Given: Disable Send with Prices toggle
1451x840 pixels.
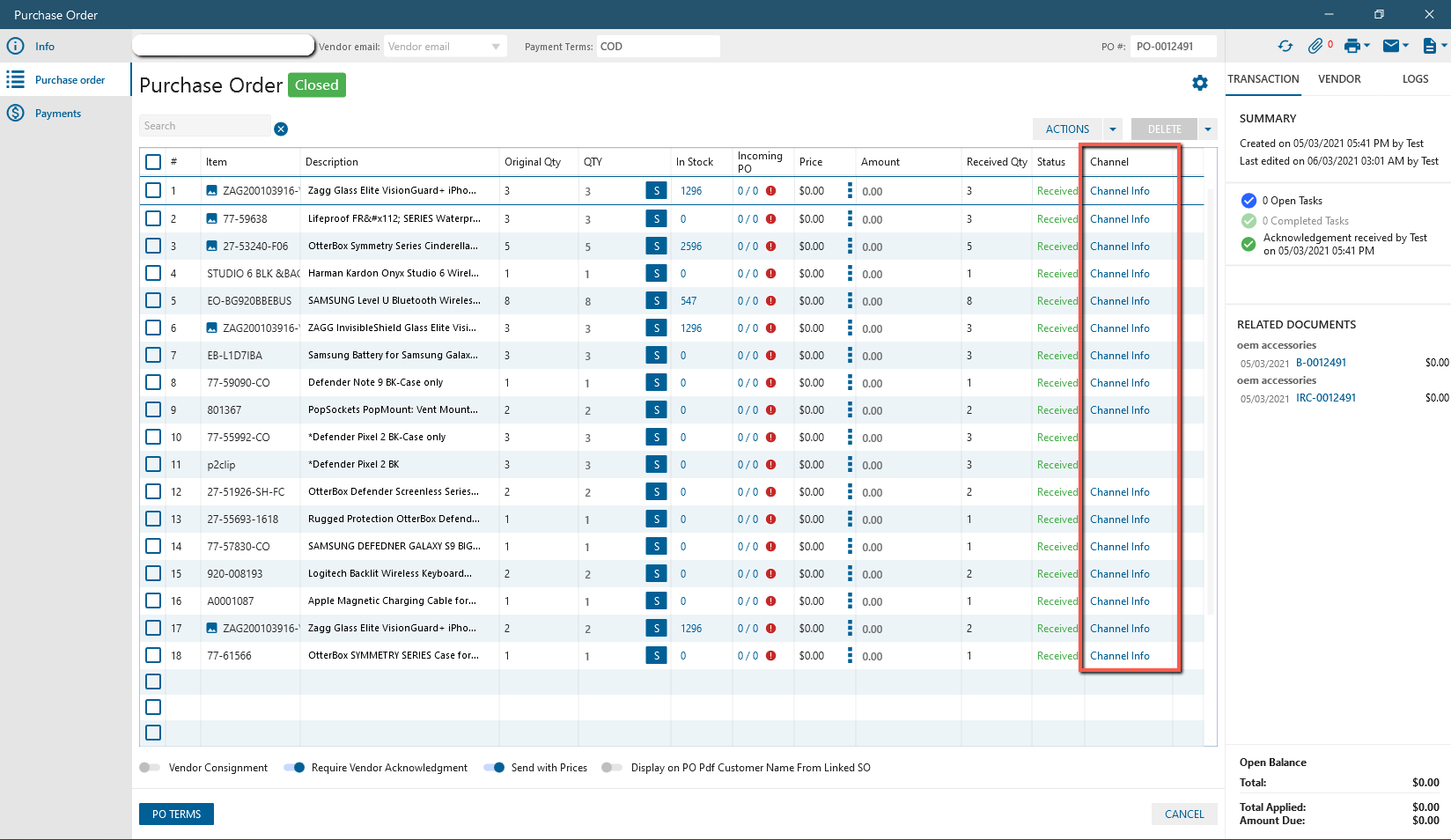Looking at the screenshot, I should pos(494,768).
